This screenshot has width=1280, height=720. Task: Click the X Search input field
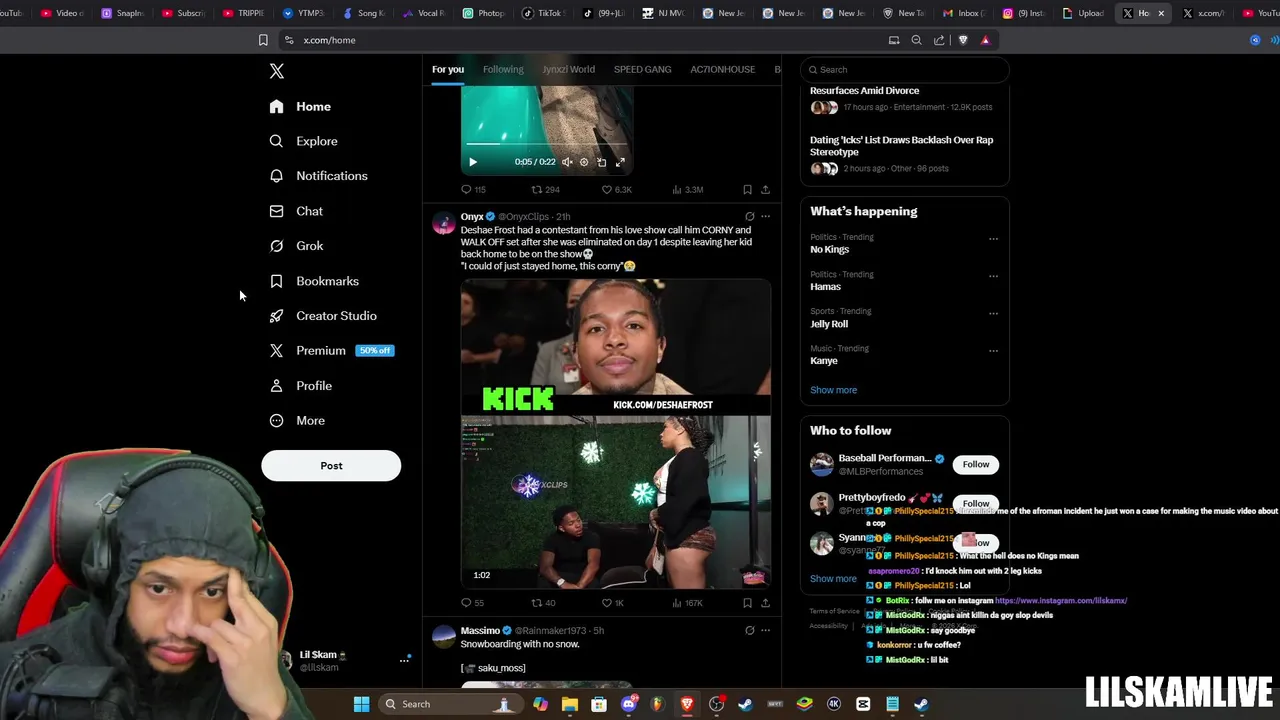pos(905,70)
